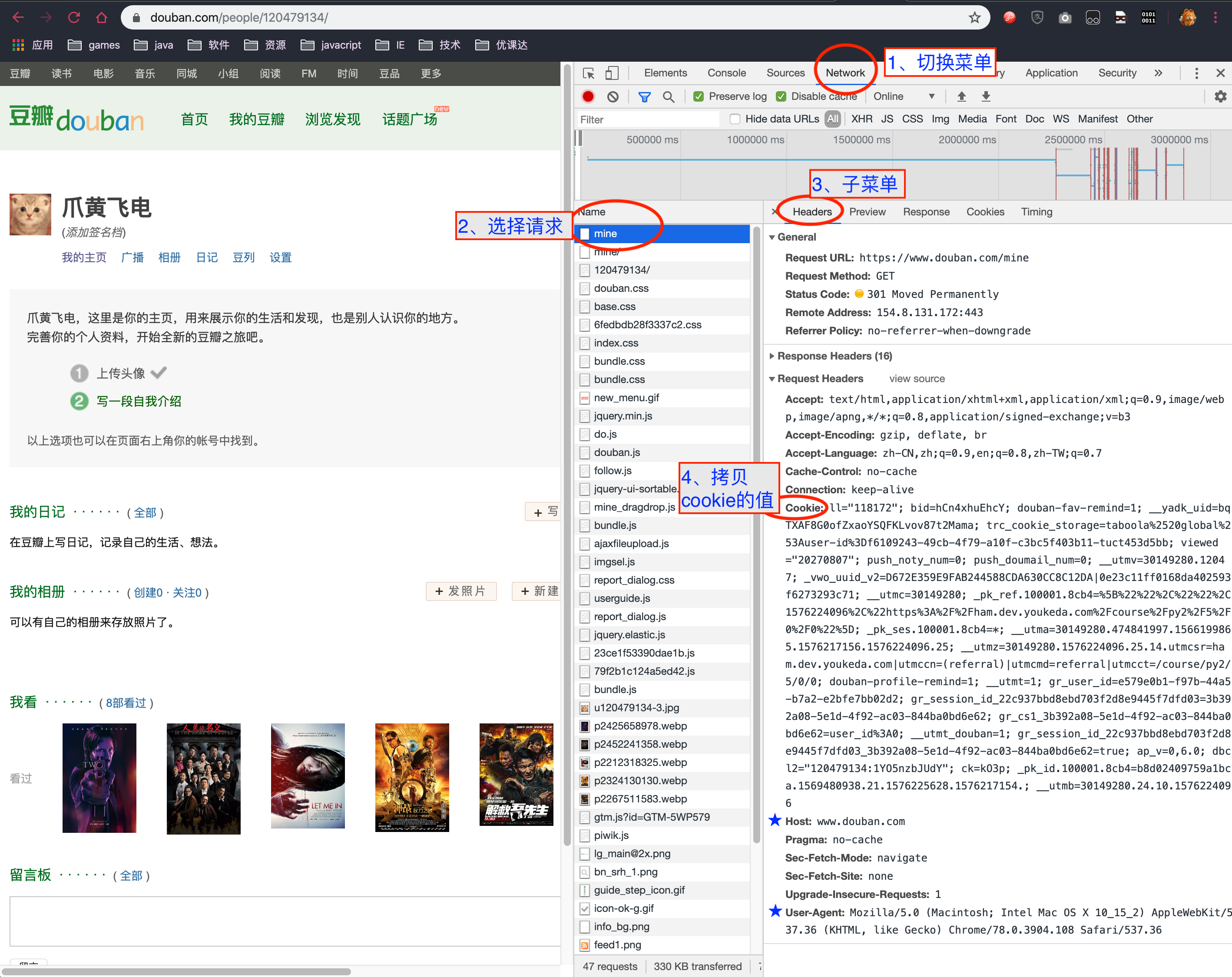The width and height of the screenshot is (1232, 977).
Task: Clear the network log icon
Action: point(613,96)
